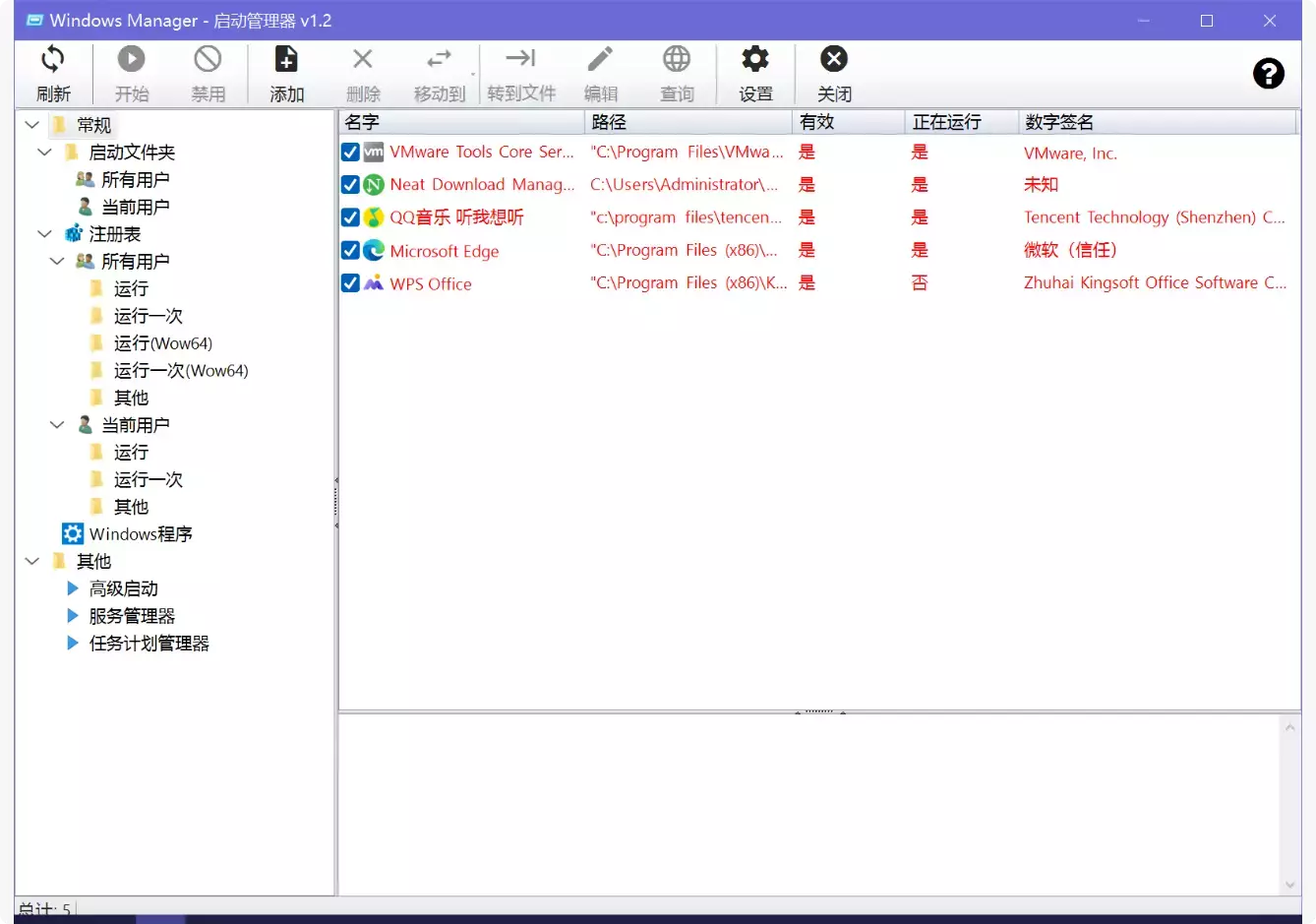Screen dimensions: 1316x924
Task: Click the 开始 start icon
Action: pos(131,59)
